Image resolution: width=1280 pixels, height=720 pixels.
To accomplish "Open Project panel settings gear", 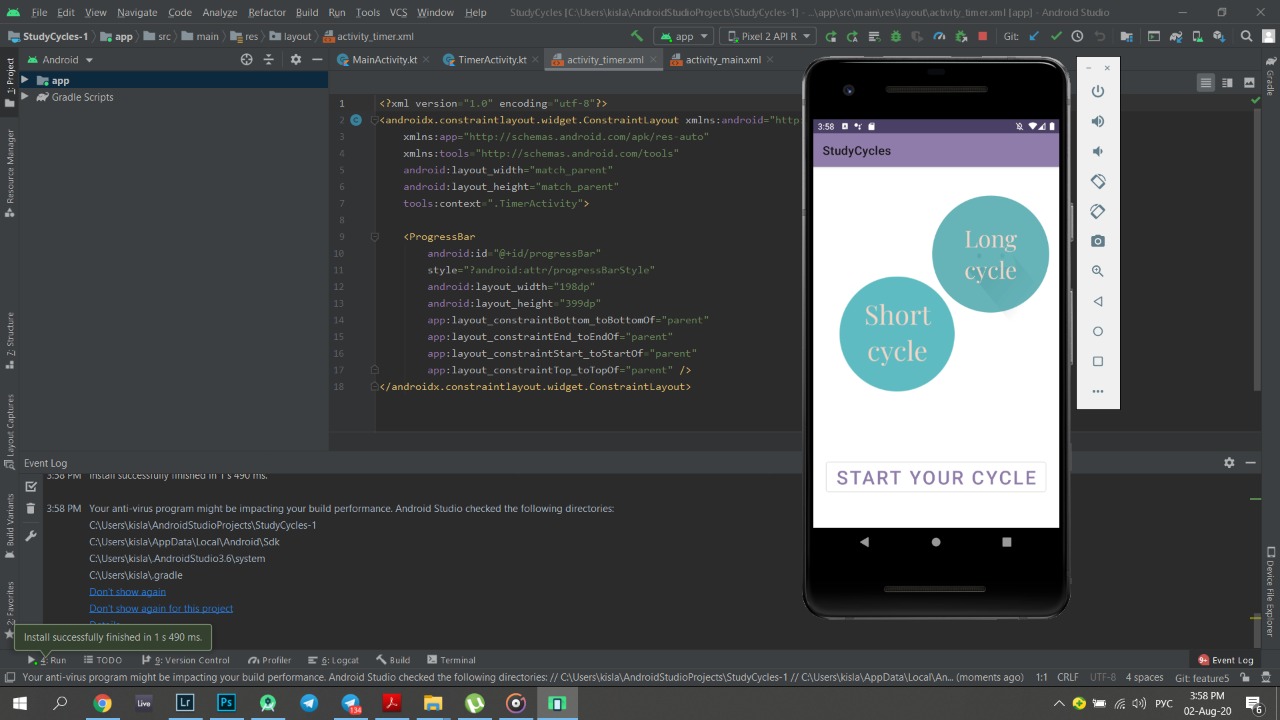I will click(295, 60).
